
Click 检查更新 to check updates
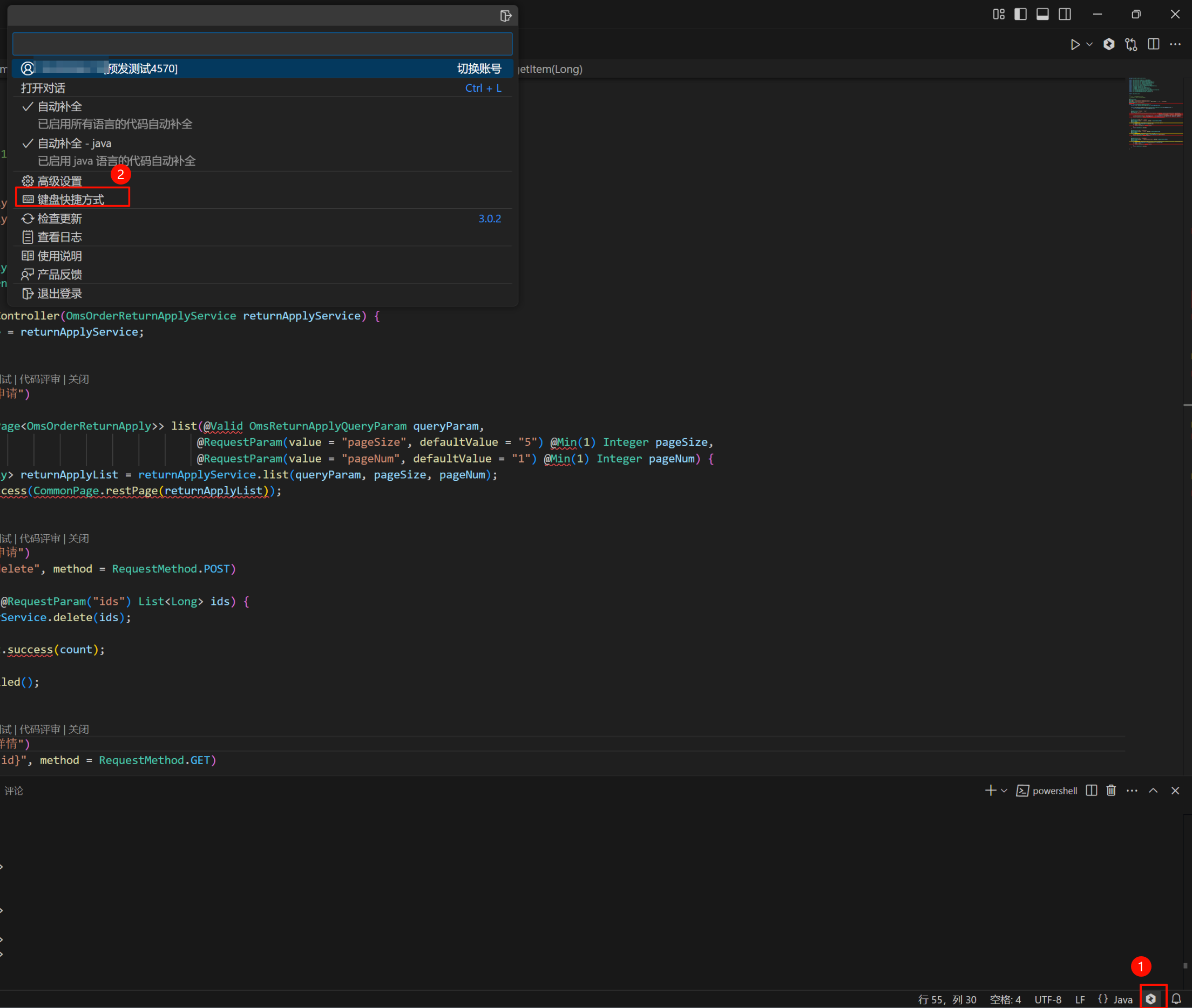click(59, 219)
